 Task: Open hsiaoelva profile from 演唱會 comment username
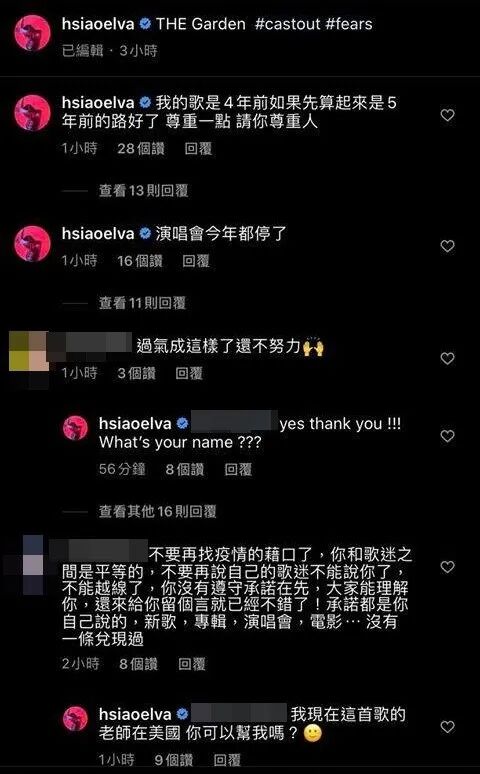coord(98,233)
